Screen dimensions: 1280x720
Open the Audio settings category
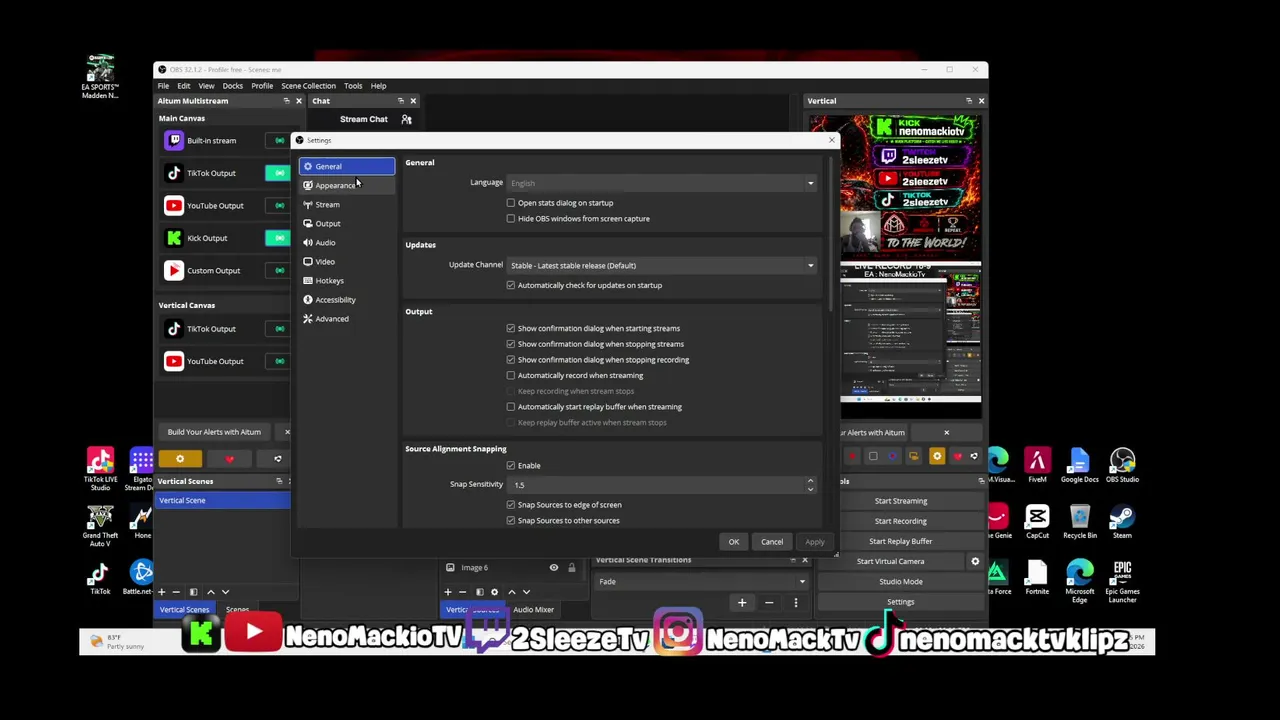pos(346,242)
